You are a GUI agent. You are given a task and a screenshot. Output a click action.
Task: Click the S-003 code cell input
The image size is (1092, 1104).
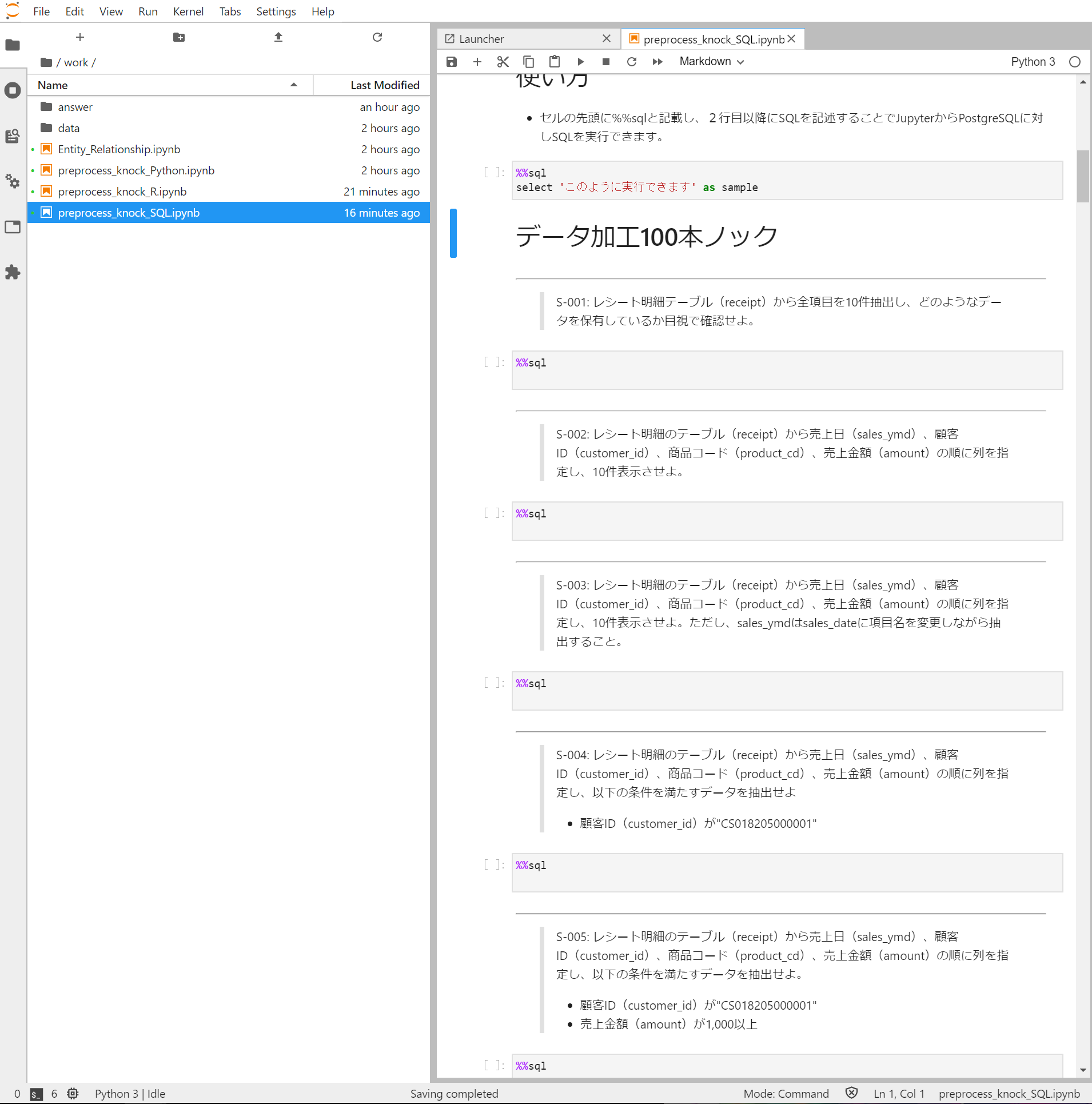coord(787,691)
